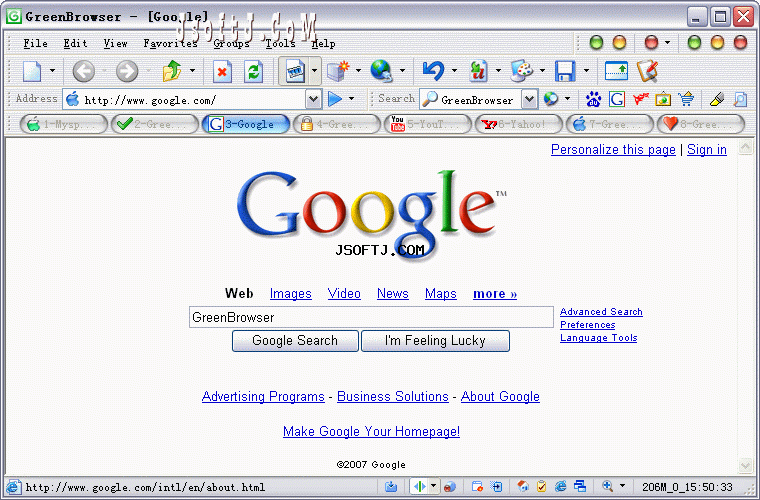Click the red globe status bar icon

pyautogui.click(x=450, y=486)
